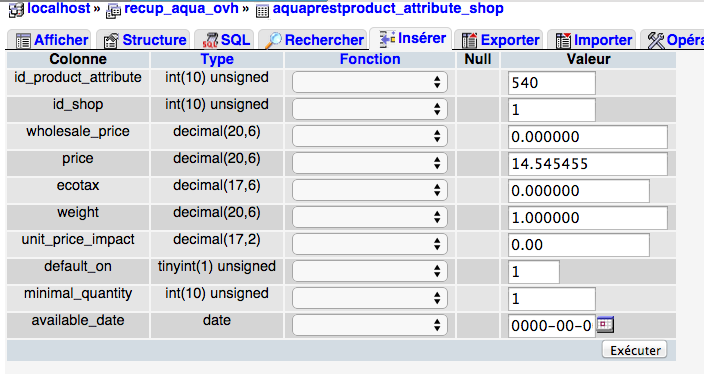This screenshot has width=704, height=374.
Task: Click the Insérer tab's icon
Action: 387,39
